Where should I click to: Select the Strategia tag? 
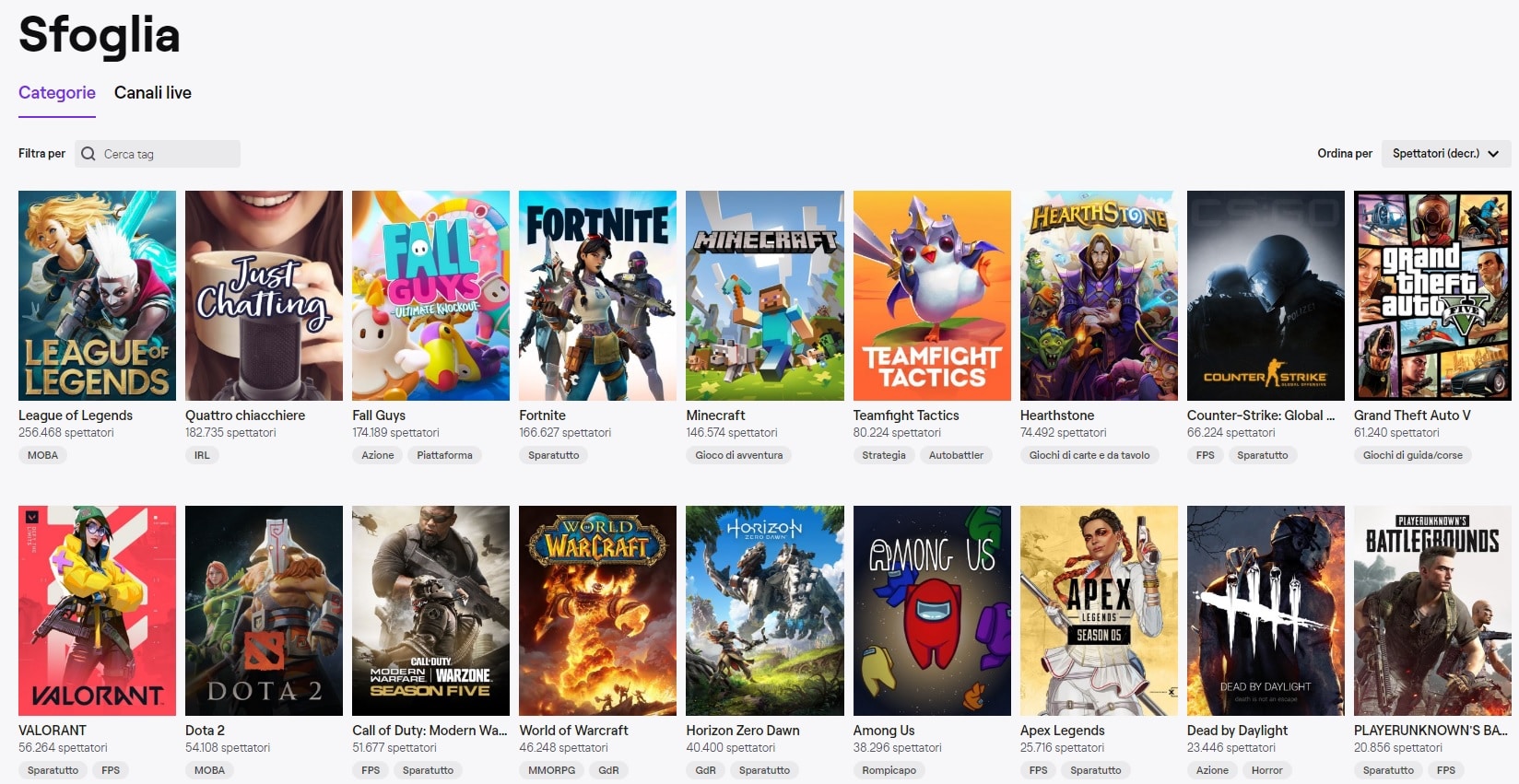(884, 455)
